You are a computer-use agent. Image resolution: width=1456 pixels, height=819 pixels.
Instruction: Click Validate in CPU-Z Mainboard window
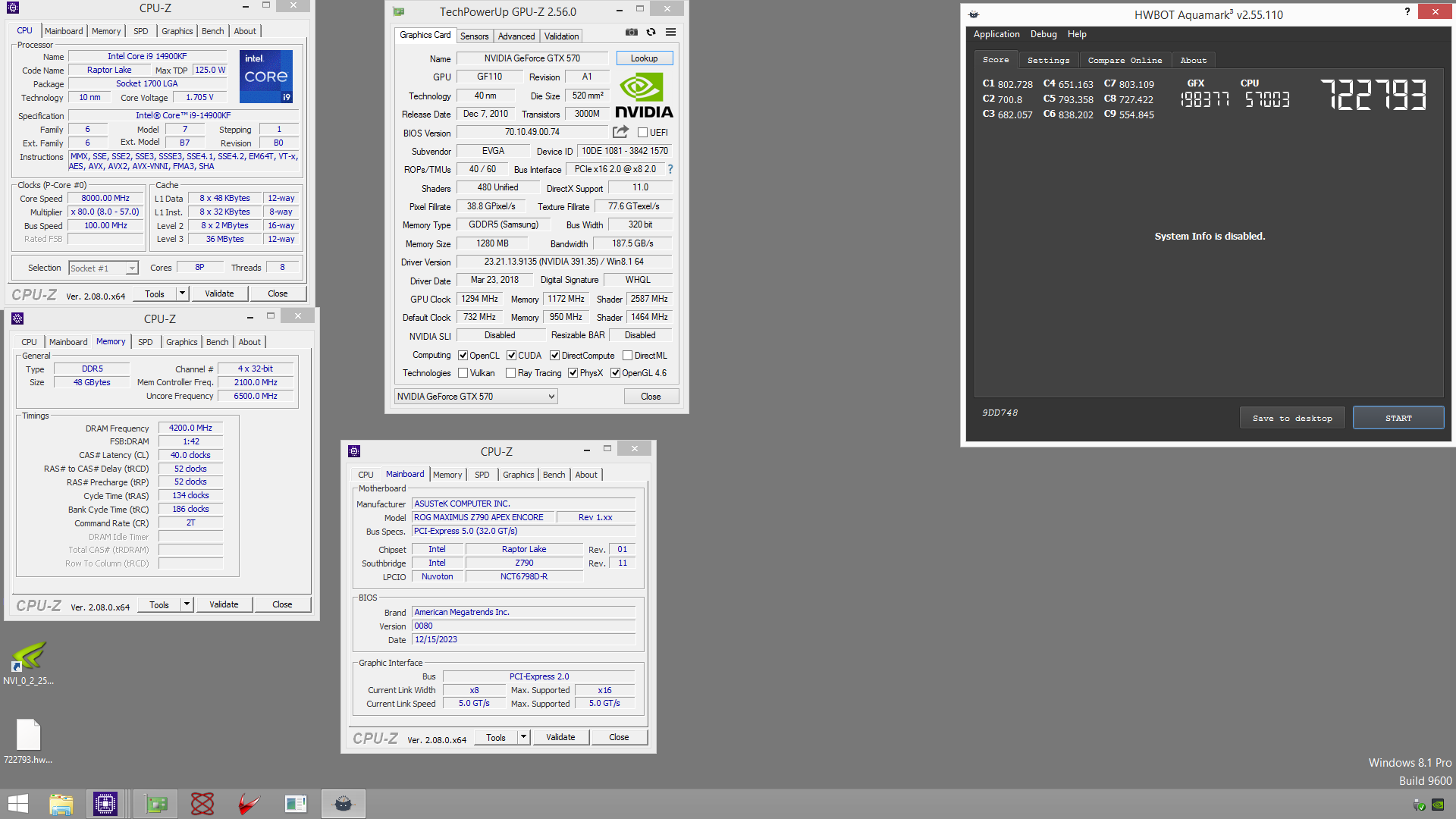pyautogui.click(x=560, y=737)
